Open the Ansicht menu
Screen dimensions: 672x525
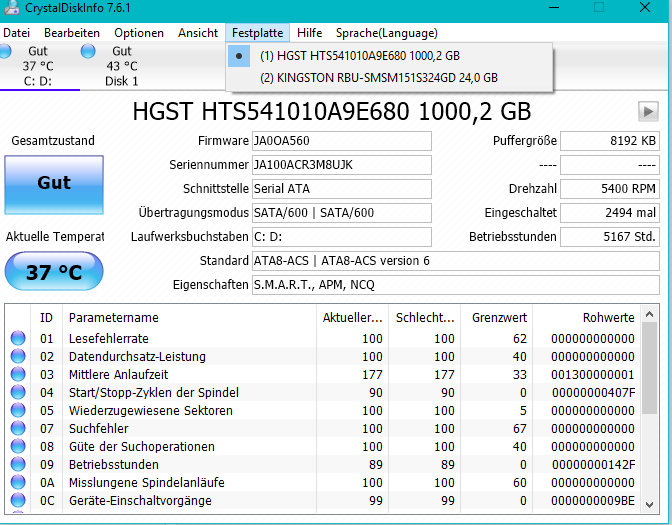pyautogui.click(x=198, y=33)
